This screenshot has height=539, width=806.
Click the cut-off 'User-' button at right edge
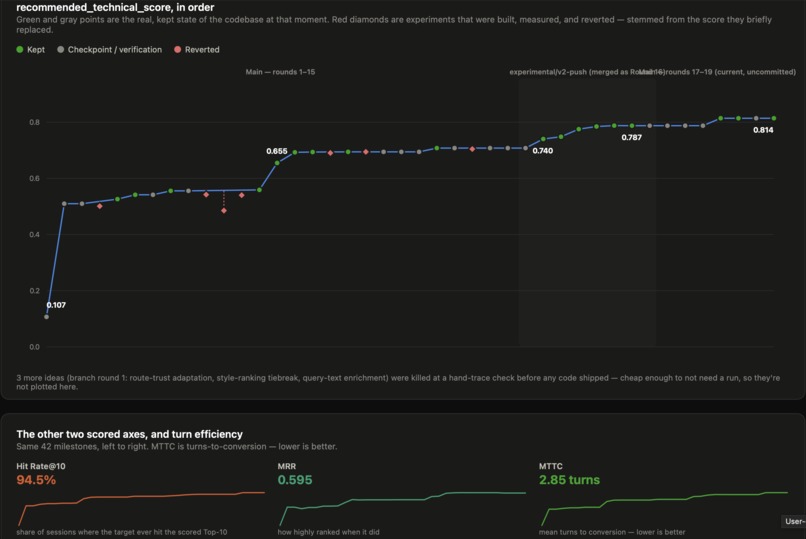794,521
